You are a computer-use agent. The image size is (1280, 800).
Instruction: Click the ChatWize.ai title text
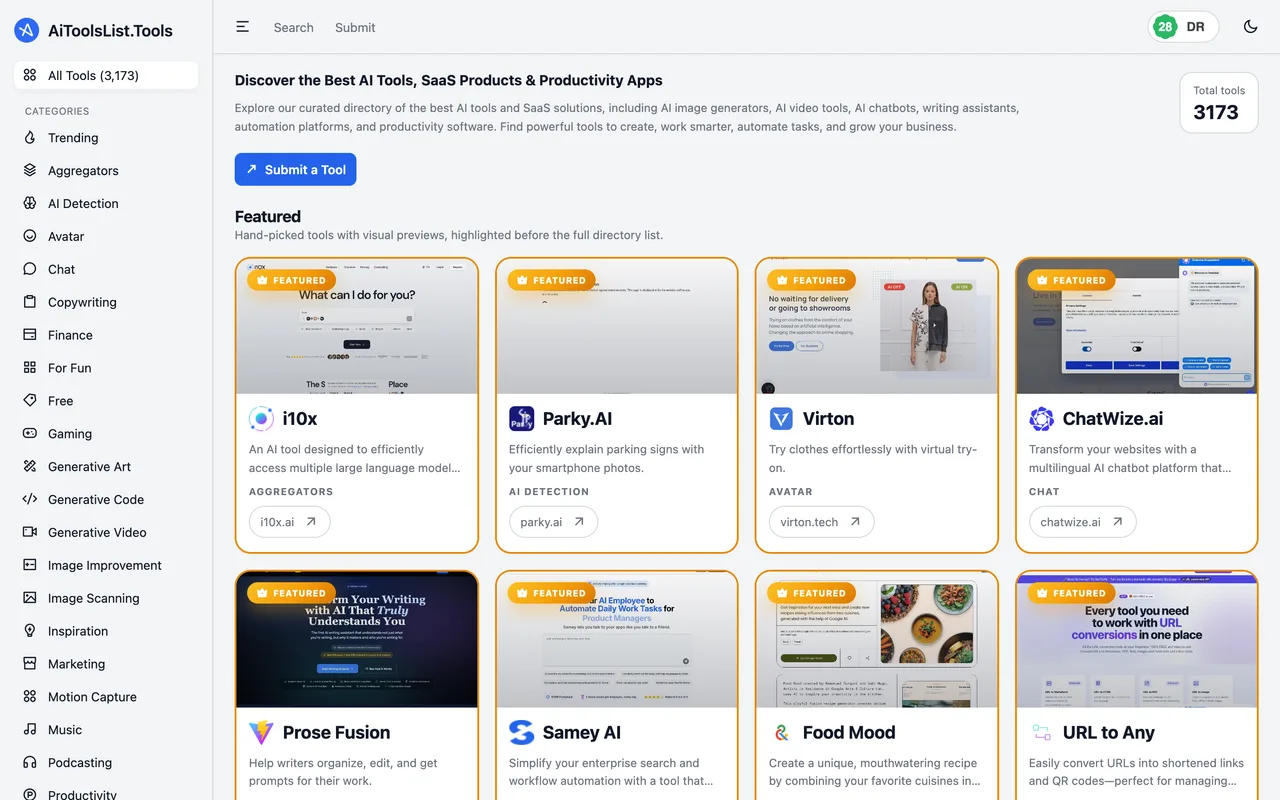pyautogui.click(x=1113, y=418)
